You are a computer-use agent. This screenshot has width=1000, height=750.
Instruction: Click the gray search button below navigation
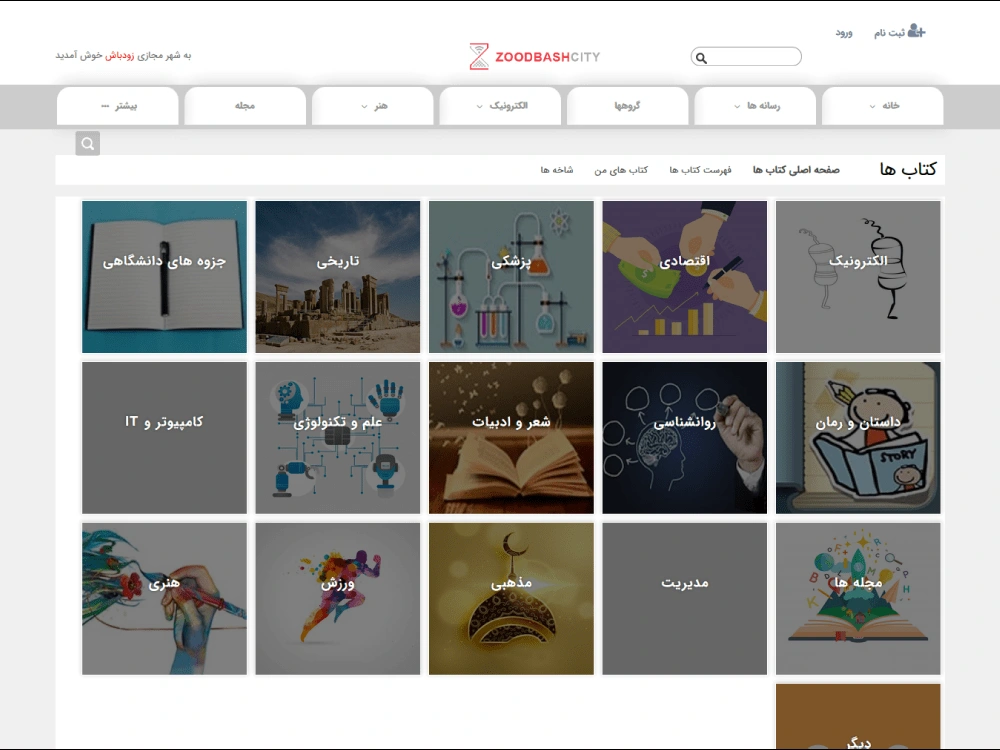87,143
